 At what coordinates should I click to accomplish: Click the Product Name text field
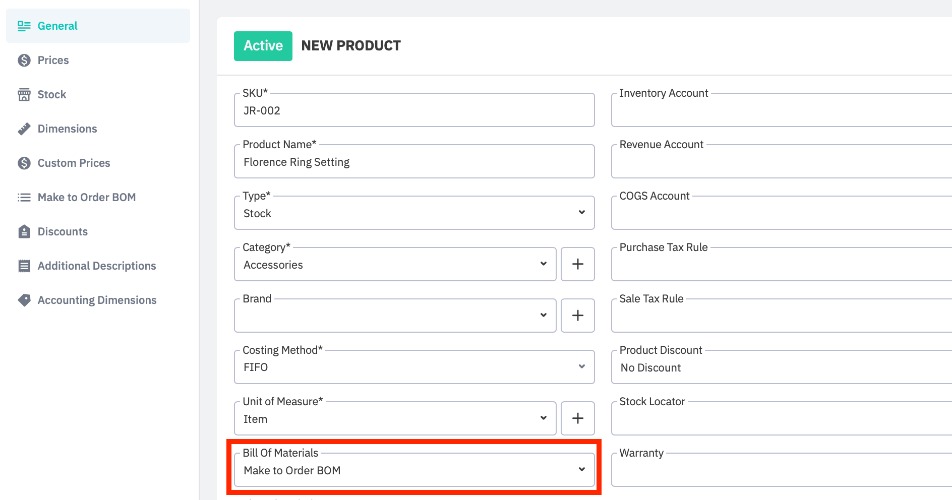(414, 162)
